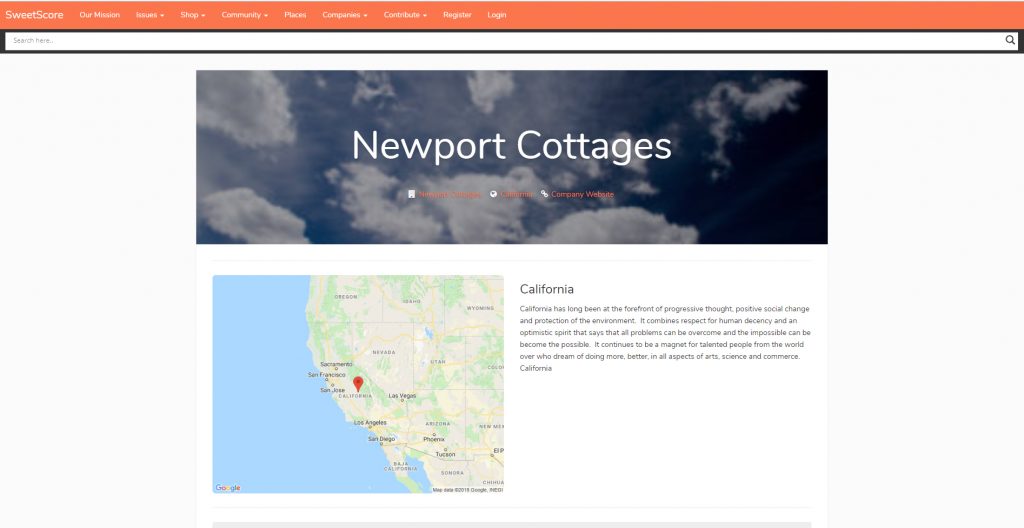
Task: Click the Login link
Action: [497, 15]
